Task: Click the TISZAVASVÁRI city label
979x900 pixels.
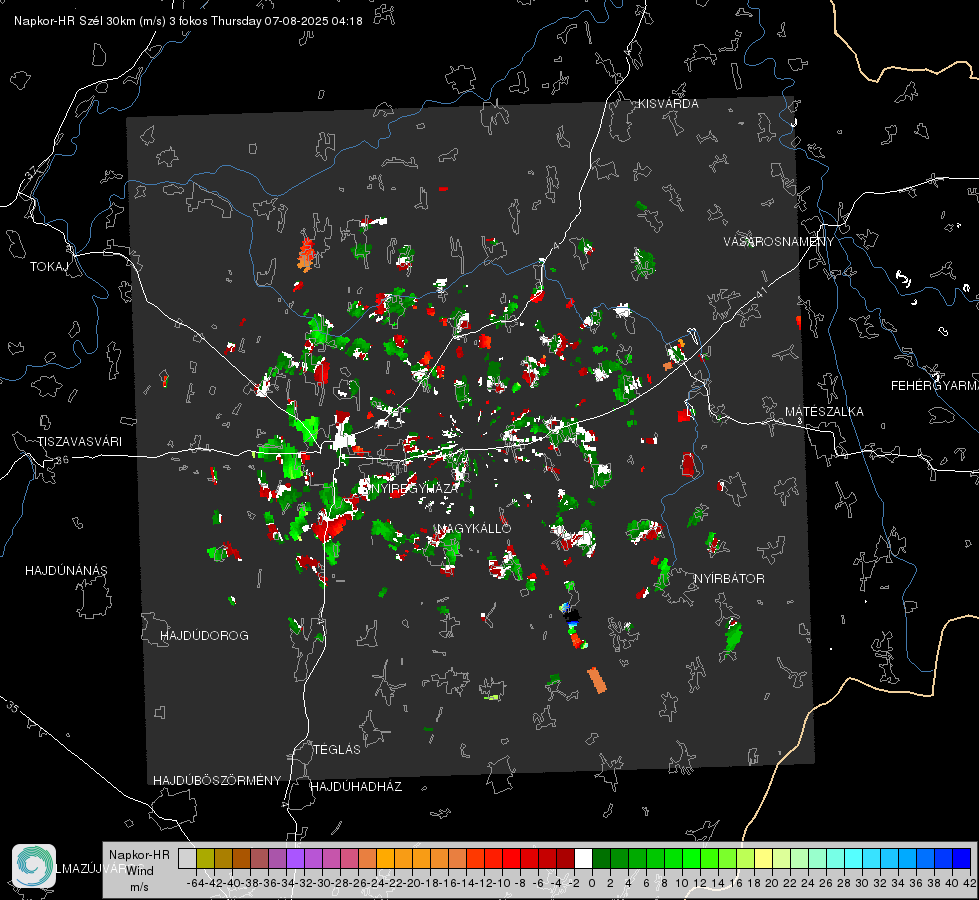Action: 79,442
